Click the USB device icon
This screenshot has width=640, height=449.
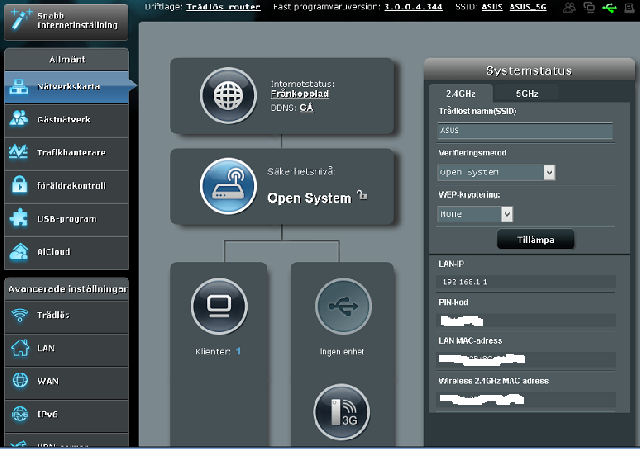[x=343, y=306]
